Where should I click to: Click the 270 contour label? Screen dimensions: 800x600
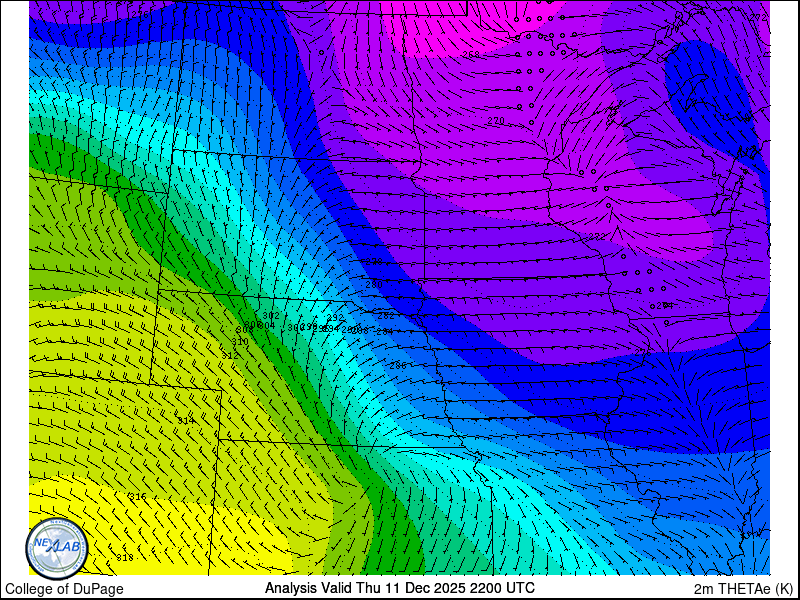point(496,121)
